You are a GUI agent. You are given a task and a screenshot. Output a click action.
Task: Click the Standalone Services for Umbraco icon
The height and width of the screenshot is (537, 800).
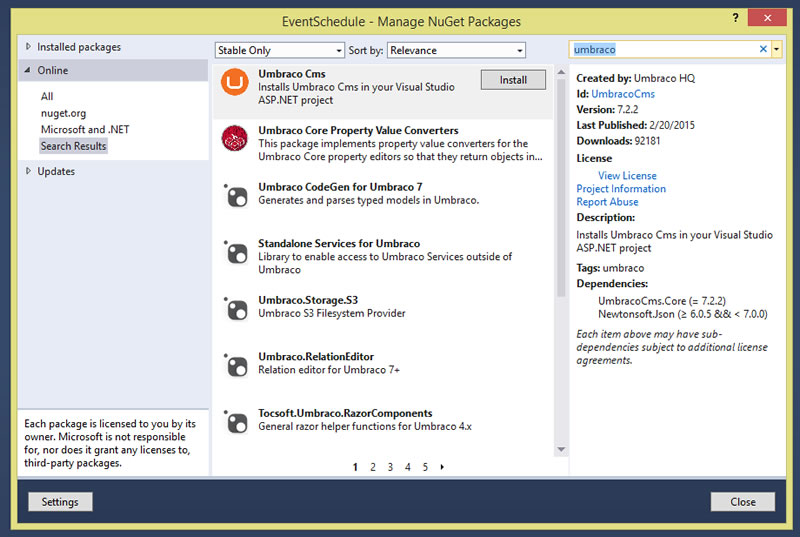[236, 252]
